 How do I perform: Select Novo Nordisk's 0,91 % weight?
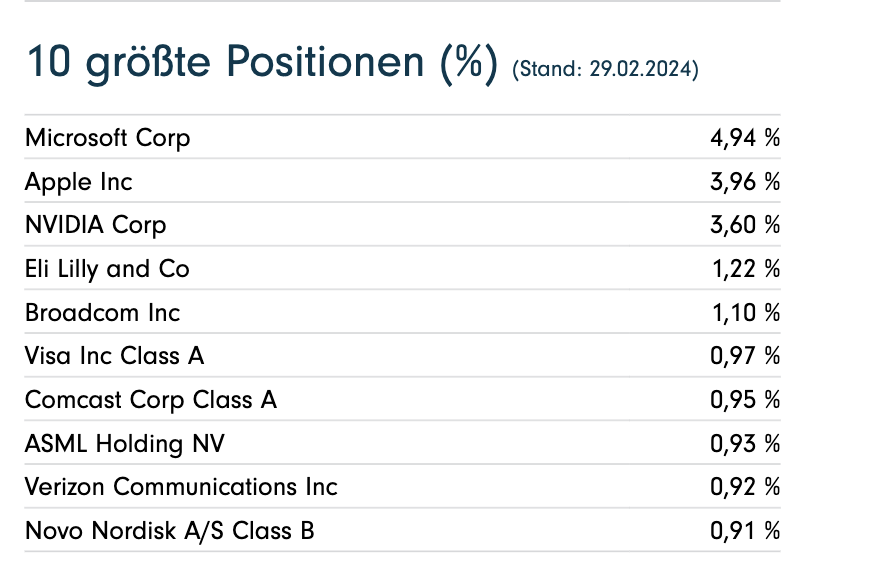click(x=744, y=531)
